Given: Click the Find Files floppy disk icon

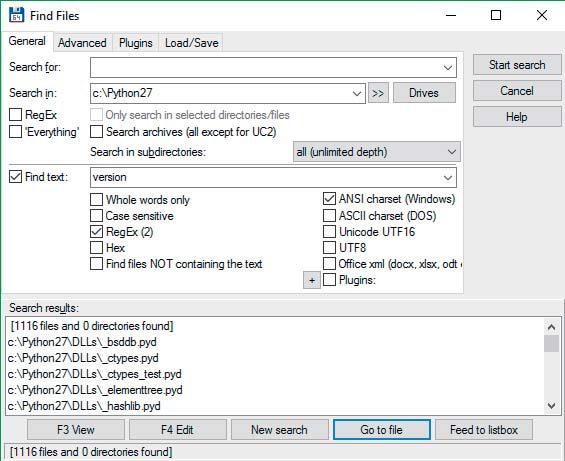Looking at the screenshot, I should (x=16, y=15).
